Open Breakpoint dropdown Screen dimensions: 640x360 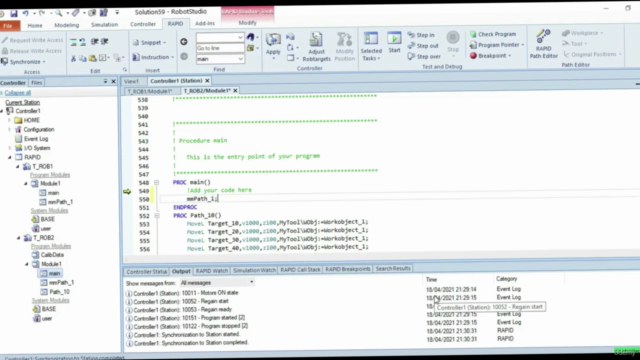(x=491, y=56)
